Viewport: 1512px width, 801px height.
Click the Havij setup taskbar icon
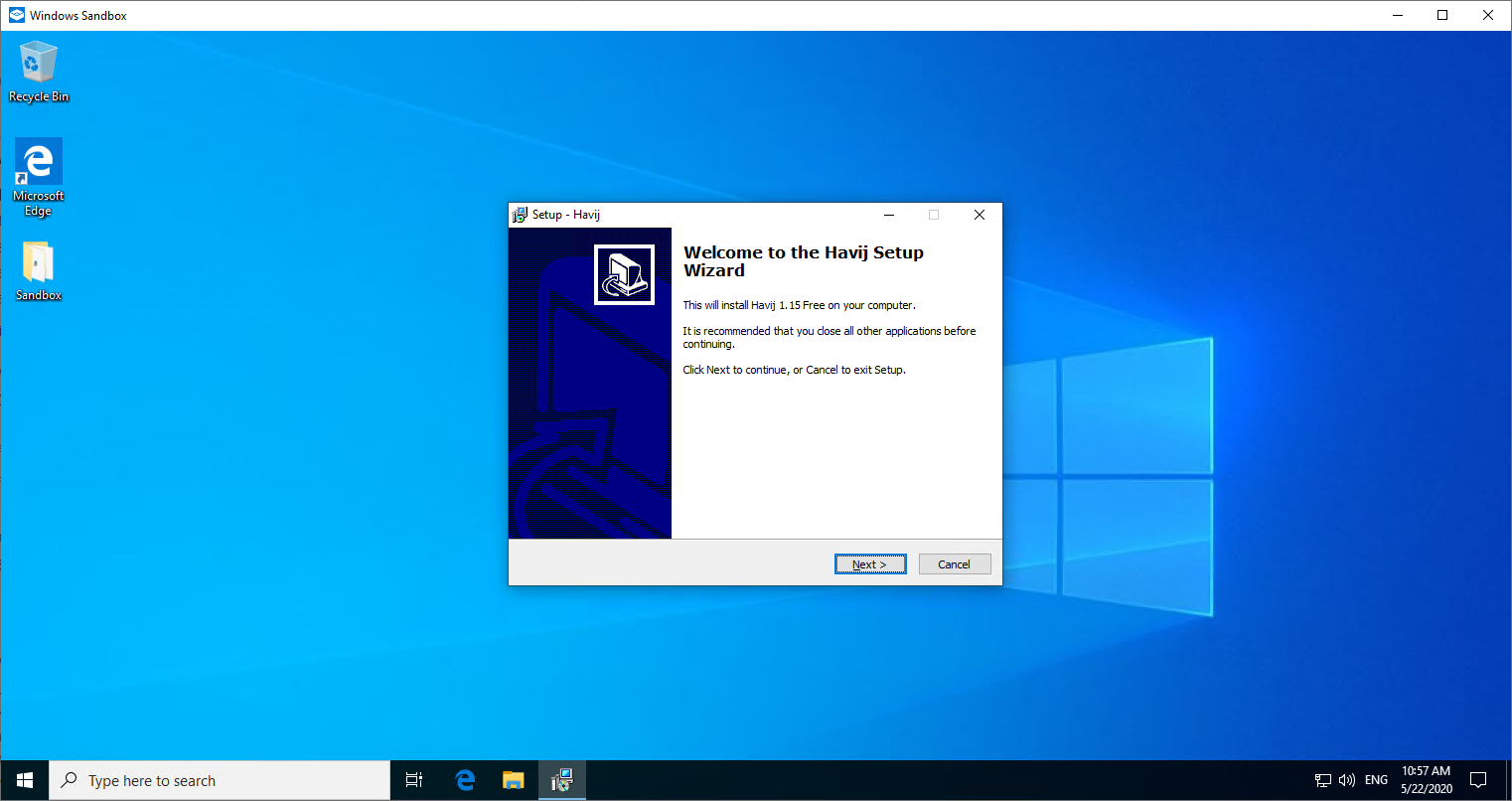pyautogui.click(x=562, y=780)
